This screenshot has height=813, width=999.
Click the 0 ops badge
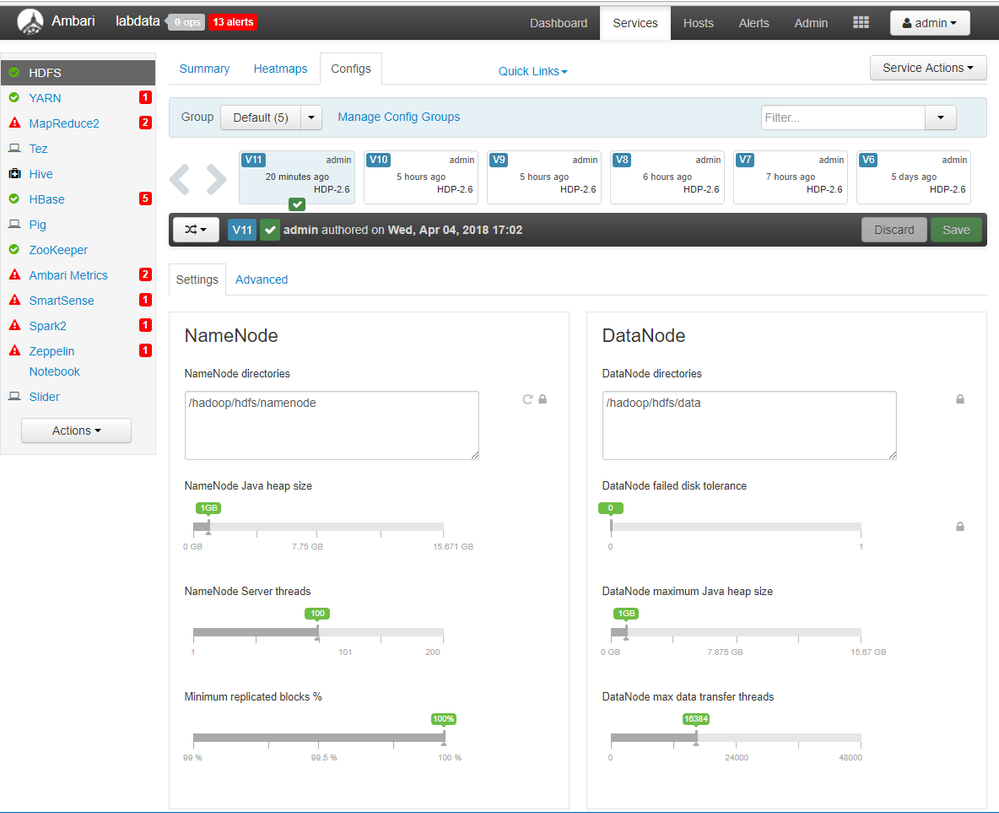[187, 22]
